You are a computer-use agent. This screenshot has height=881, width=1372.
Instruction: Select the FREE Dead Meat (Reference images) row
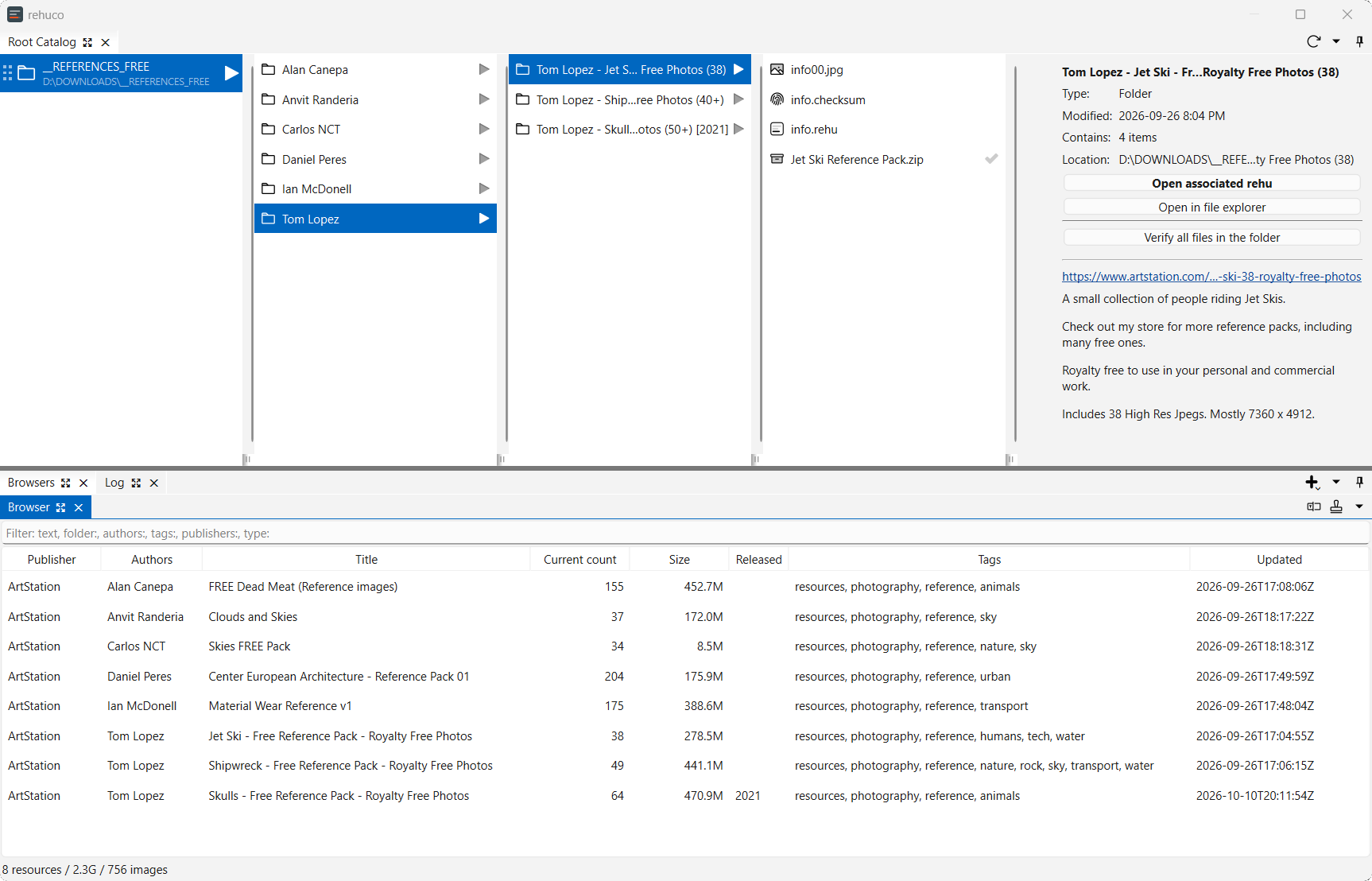(x=685, y=587)
